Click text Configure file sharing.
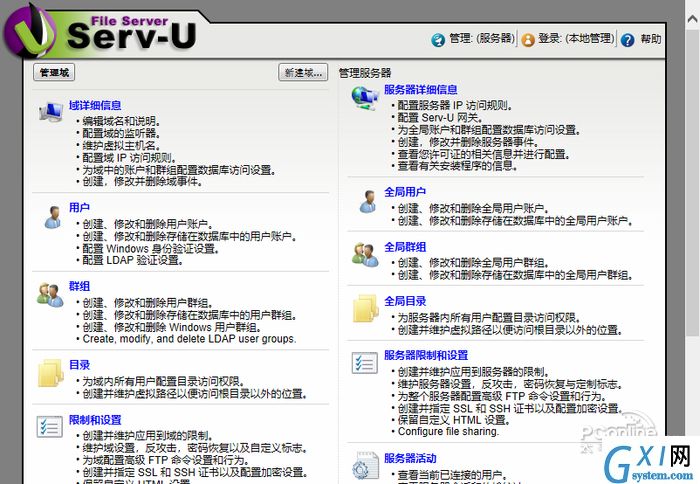The image size is (700, 484). [449, 432]
